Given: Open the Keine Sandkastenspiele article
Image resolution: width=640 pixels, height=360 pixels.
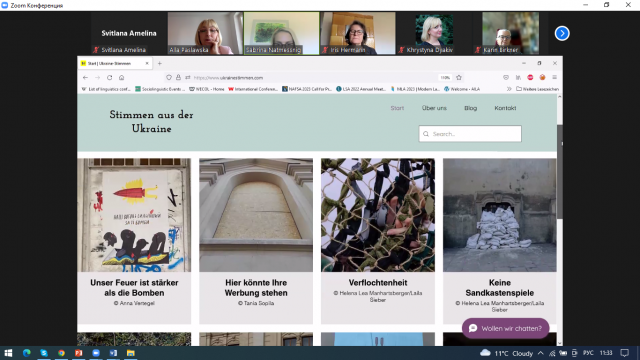Looking at the screenshot, I should click(500, 288).
